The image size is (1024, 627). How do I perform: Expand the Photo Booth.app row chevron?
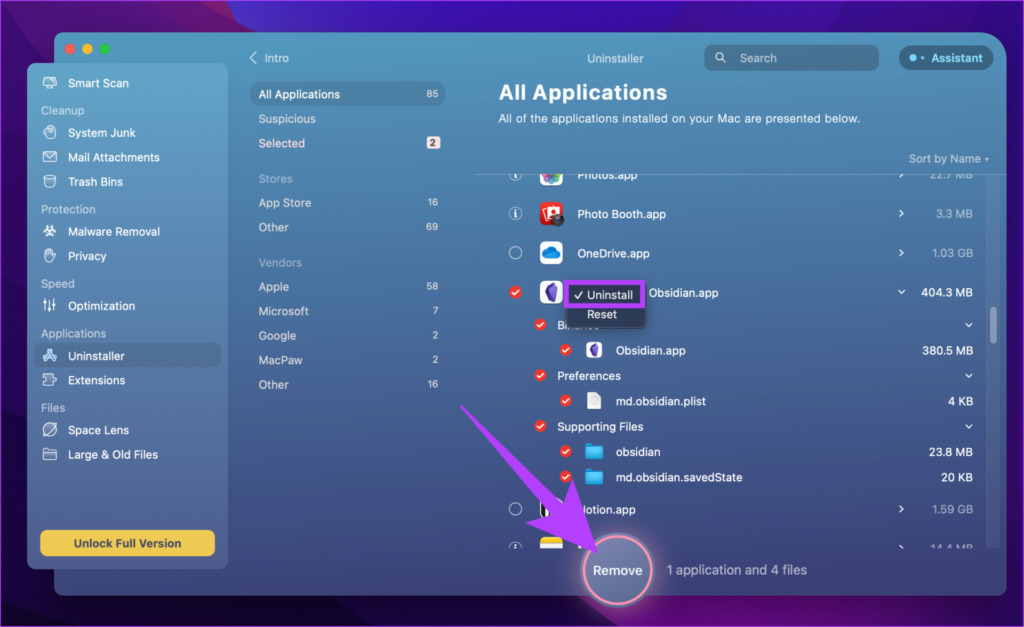pyautogui.click(x=901, y=214)
